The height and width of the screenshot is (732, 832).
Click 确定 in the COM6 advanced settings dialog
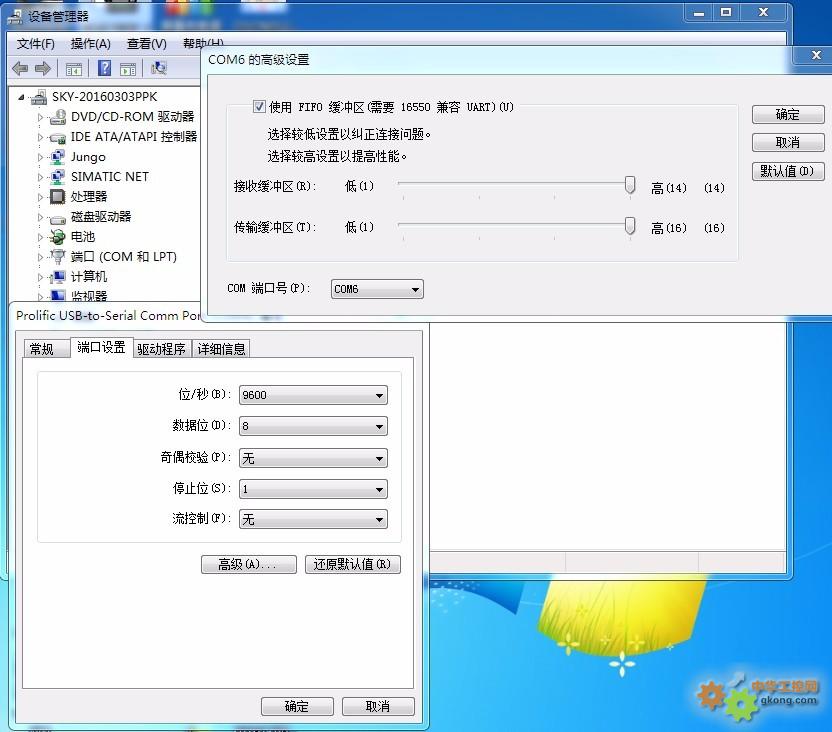pos(788,115)
